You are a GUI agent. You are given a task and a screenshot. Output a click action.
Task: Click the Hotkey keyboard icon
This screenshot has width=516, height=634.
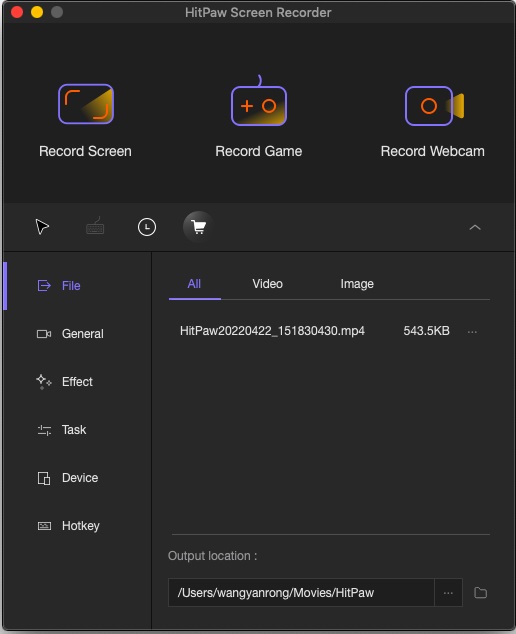click(44, 526)
